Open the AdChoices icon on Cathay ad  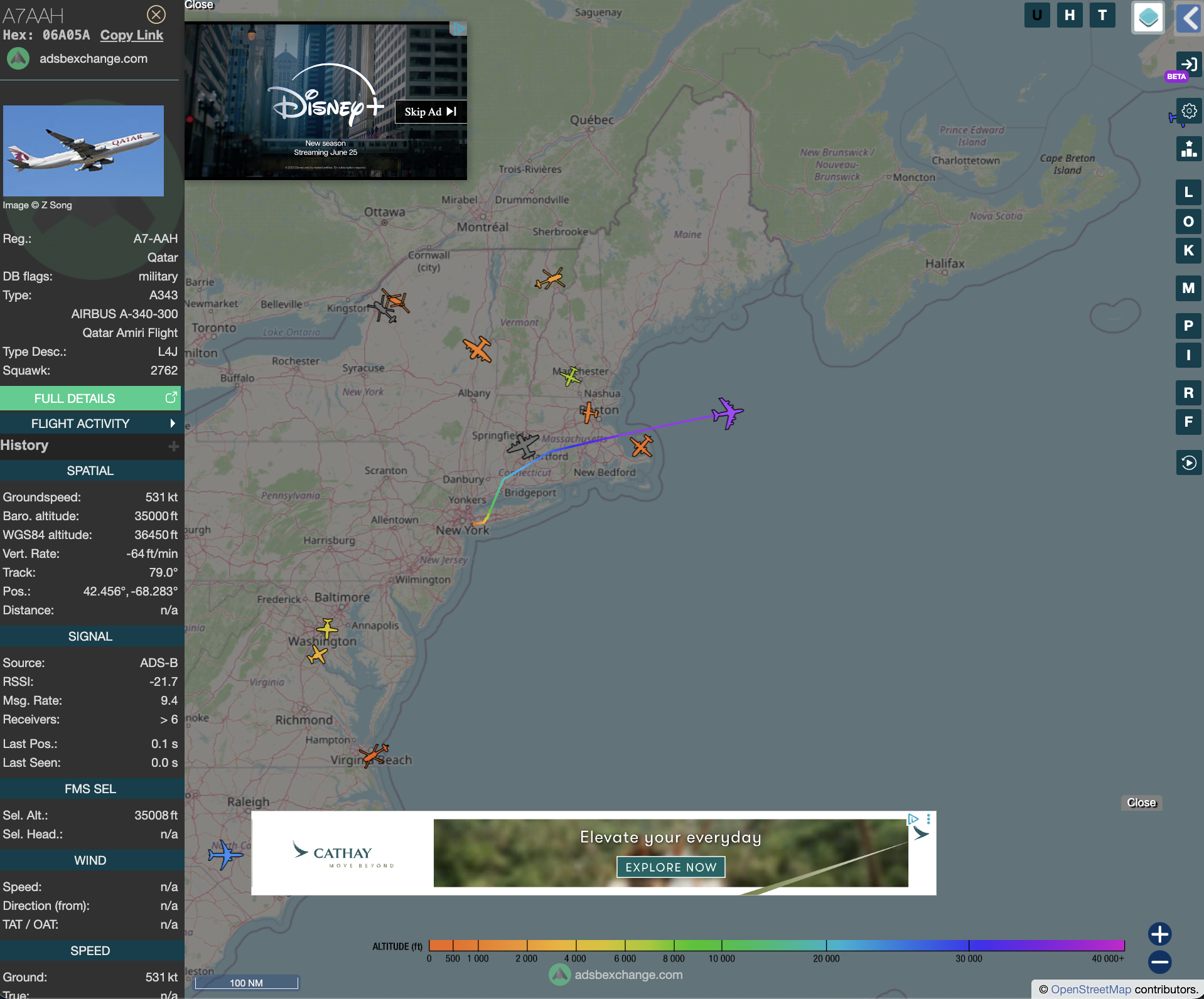pyautogui.click(x=913, y=819)
